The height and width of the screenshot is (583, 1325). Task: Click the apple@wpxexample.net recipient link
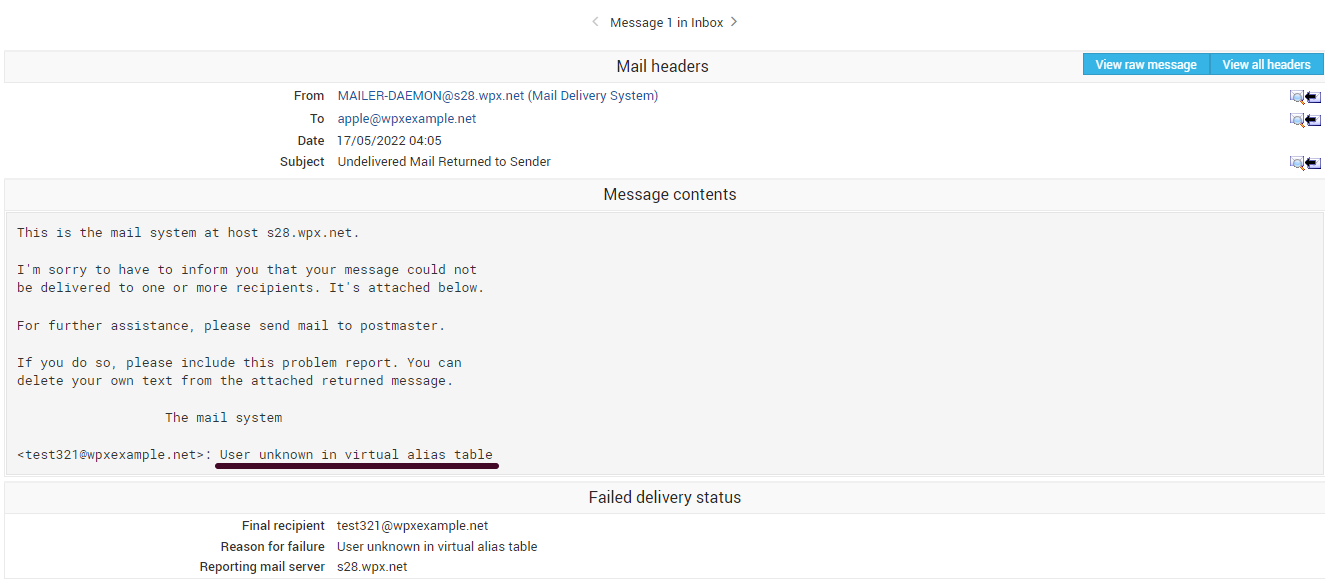tap(406, 119)
